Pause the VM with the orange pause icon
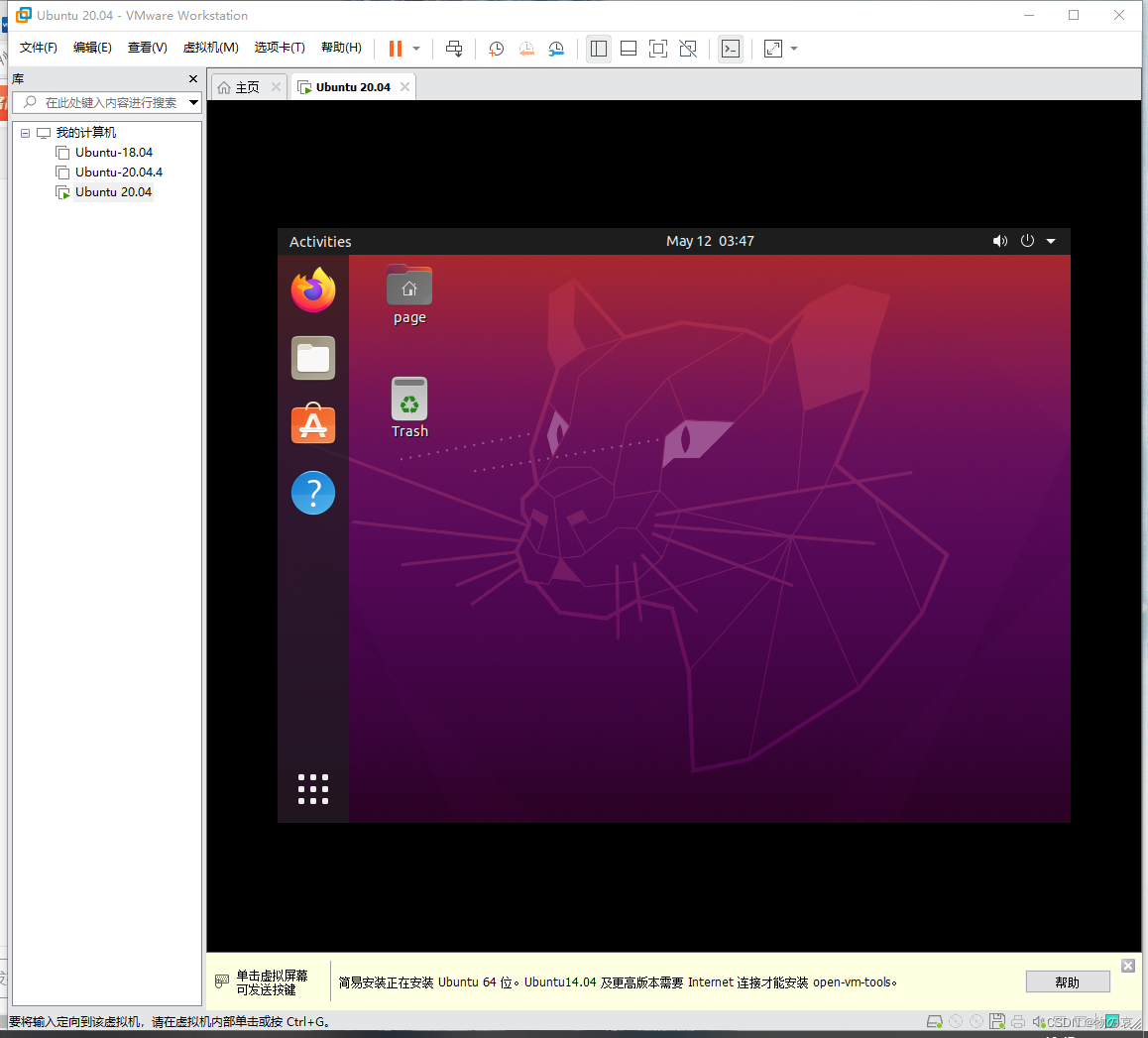This screenshot has height=1038, width=1148. [396, 49]
